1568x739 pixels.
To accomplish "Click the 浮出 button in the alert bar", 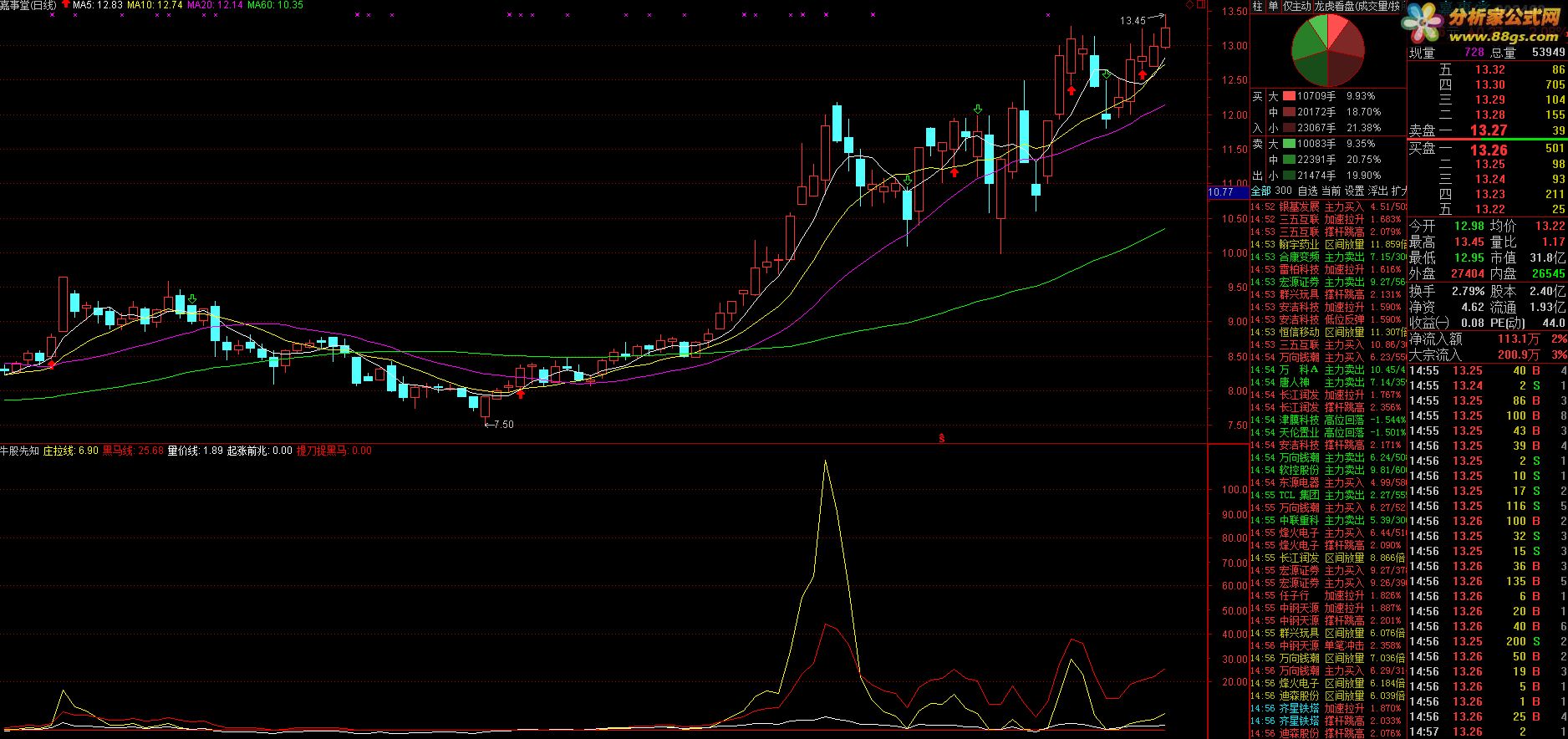I will point(1377,191).
